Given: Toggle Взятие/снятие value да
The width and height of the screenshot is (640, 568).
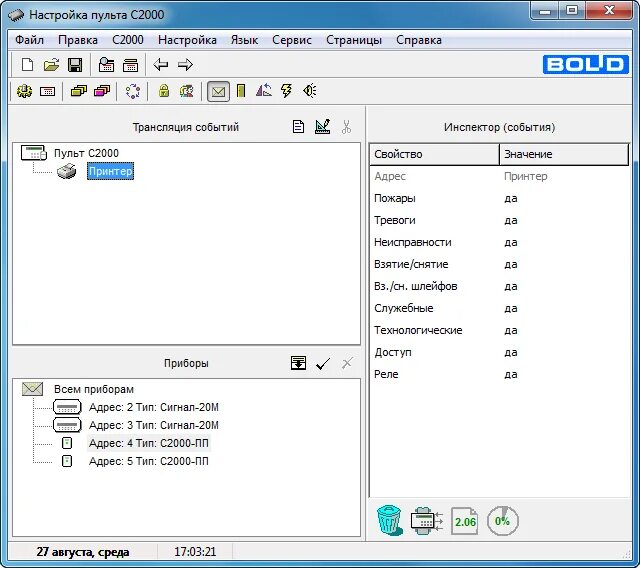Looking at the screenshot, I should [x=511, y=264].
